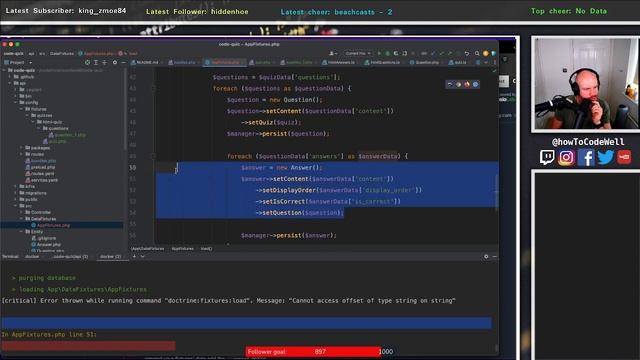Click code-quiz in top navigation breadcrumb
The image size is (640, 360).
(x=13, y=53)
